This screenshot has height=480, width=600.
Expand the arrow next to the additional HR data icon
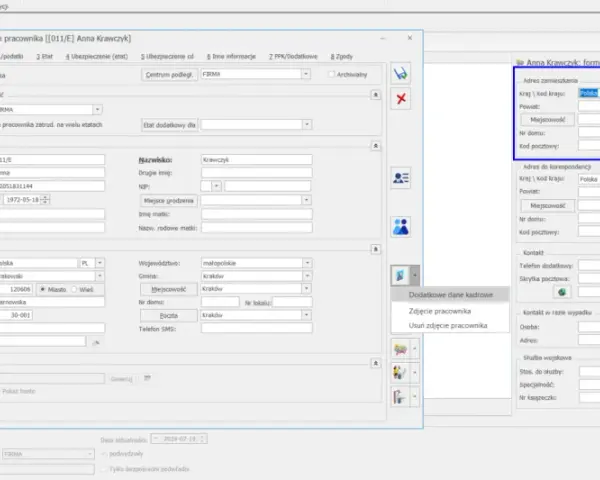[x=414, y=275]
